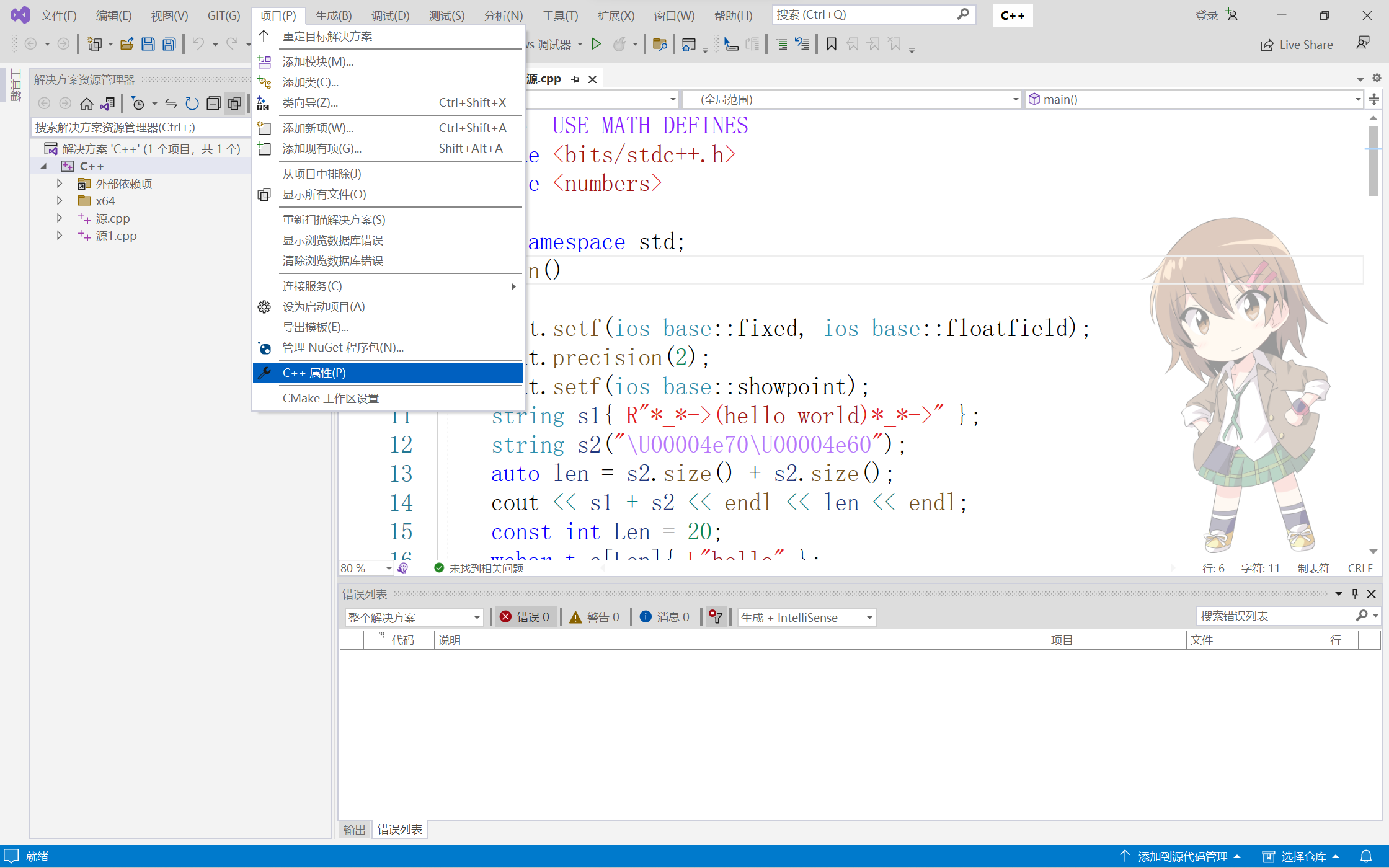Click the 搜索解决方案资源管理器 search field

(141, 128)
